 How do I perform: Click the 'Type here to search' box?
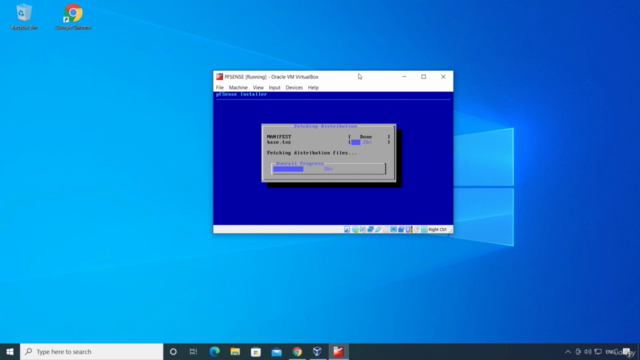pyautogui.click(x=91, y=351)
